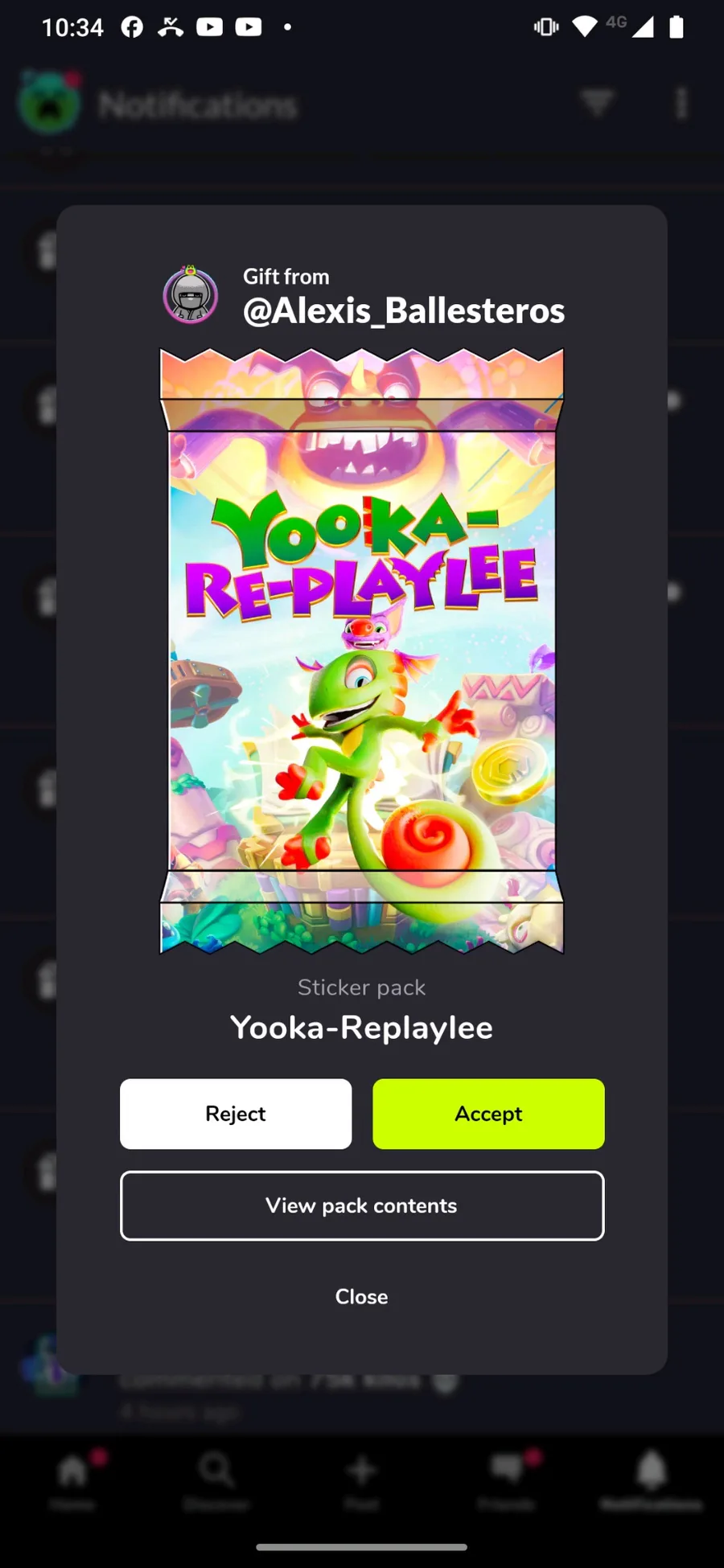The width and height of the screenshot is (724, 1568).
Task: Select the Notifications bell tab
Action: (x=652, y=1480)
